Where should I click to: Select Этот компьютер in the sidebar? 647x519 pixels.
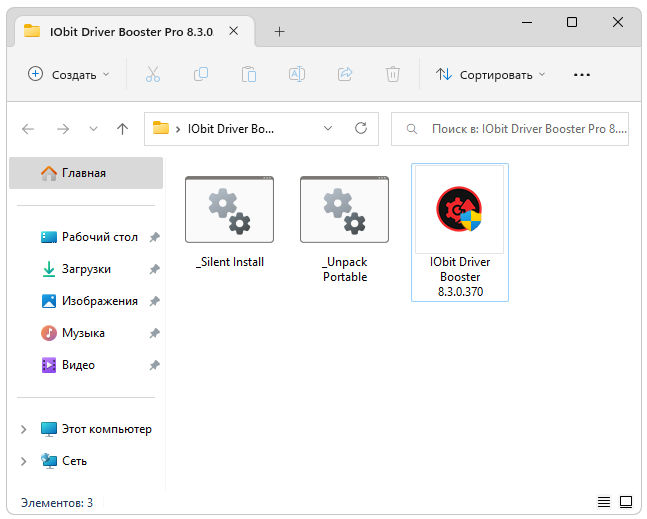(x=96, y=429)
